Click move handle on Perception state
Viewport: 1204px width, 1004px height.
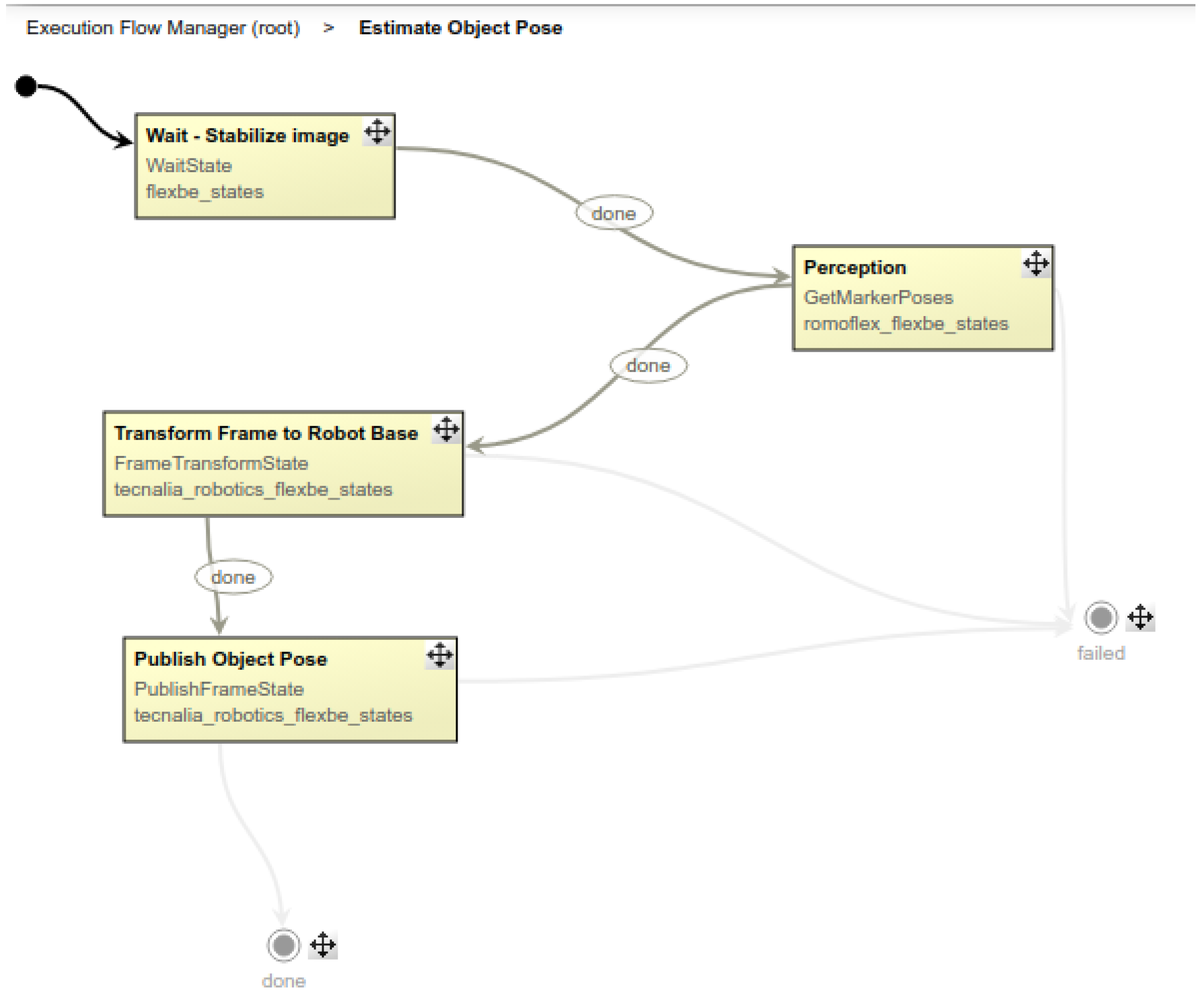coord(1035,264)
